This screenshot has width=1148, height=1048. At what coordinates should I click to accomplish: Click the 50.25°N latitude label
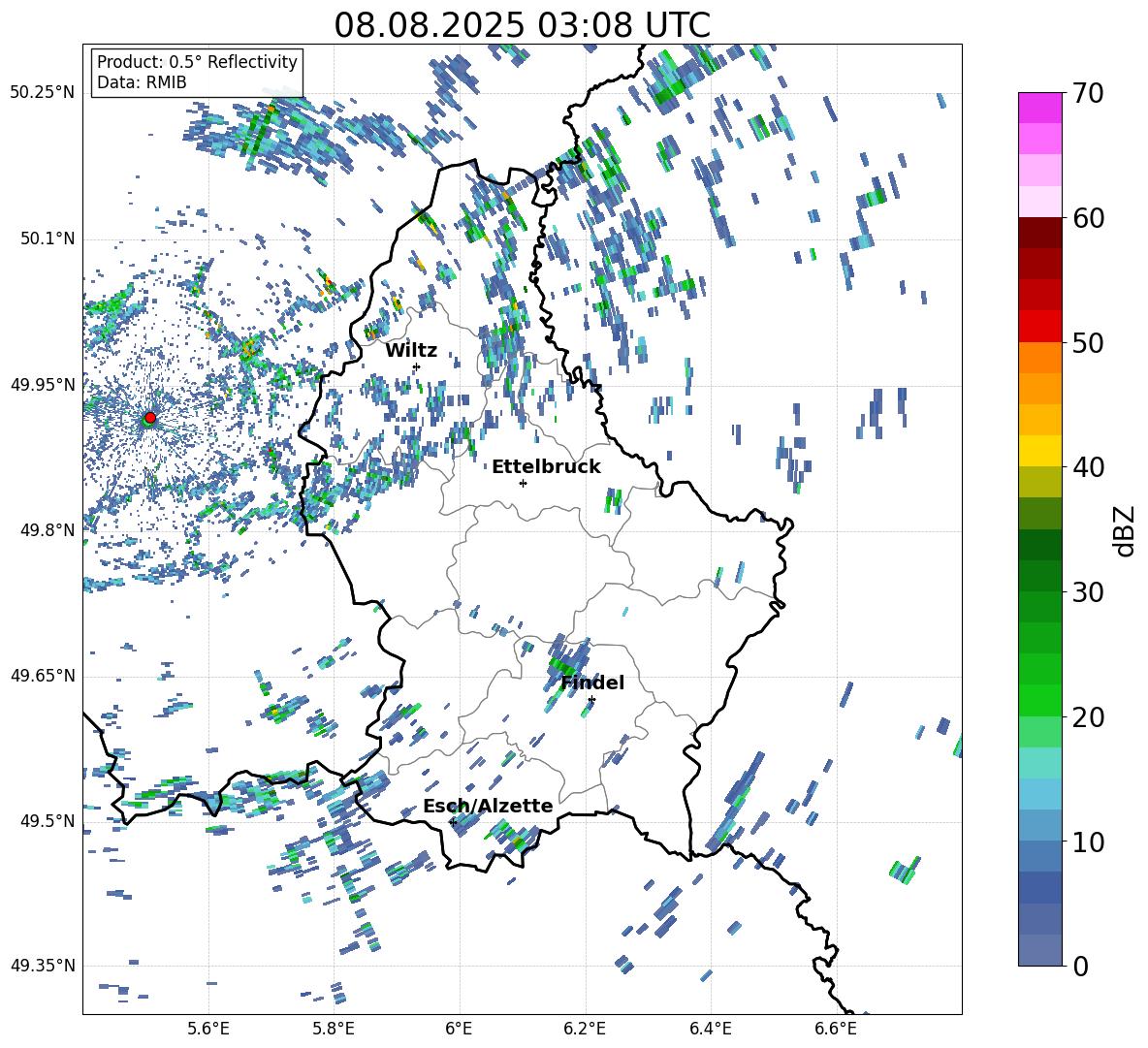point(43,93)
